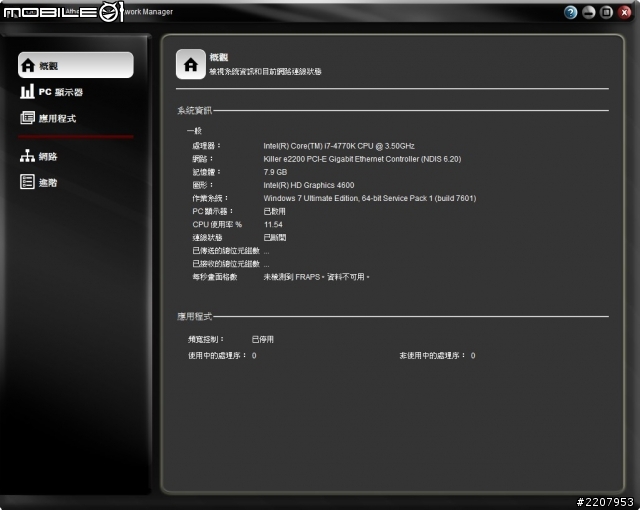Viewport: 640px width, 510px height.
Task: Open the 網路 network settings page
Action: 48,156
